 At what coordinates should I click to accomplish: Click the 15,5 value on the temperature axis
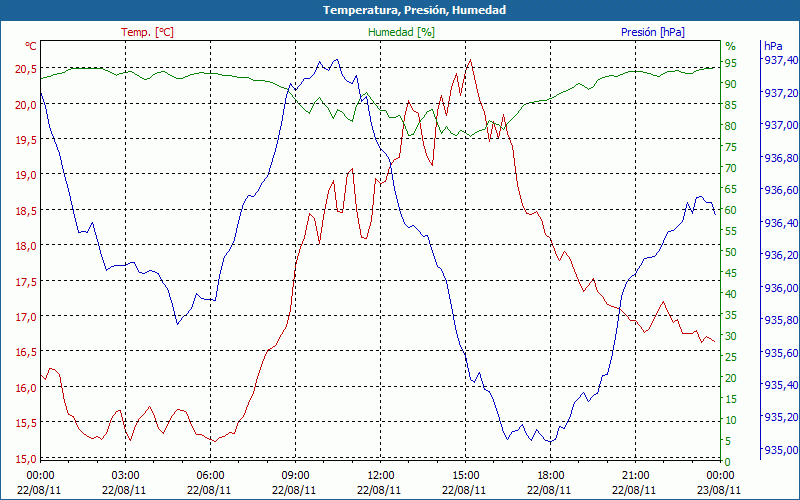tap(27, 423)
